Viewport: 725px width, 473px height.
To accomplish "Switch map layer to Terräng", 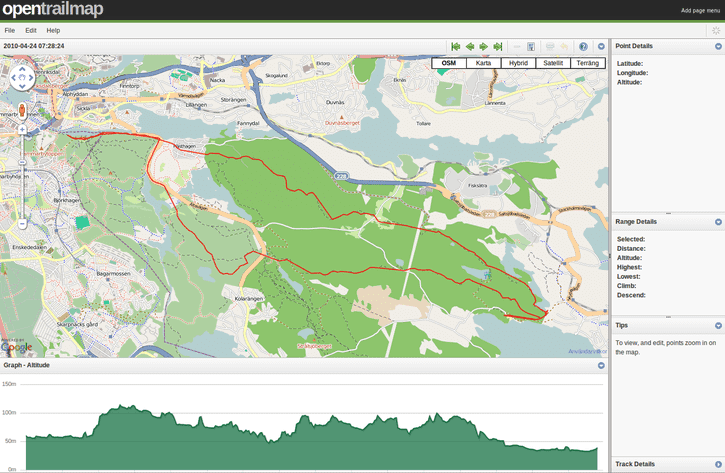I will coord(588,63).
